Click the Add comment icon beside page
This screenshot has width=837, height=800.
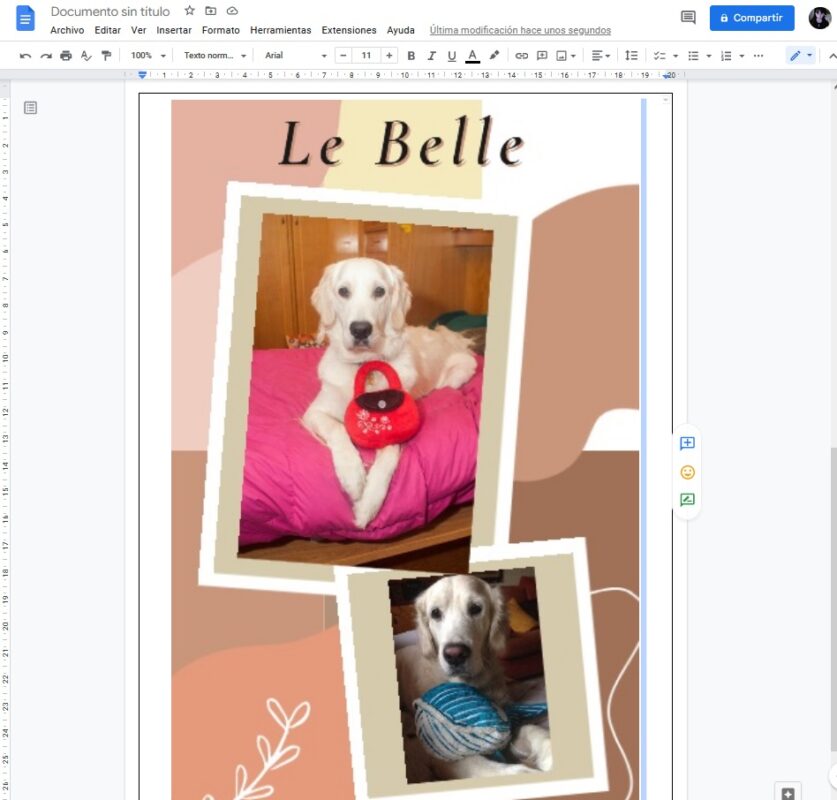tap(687, 443)
